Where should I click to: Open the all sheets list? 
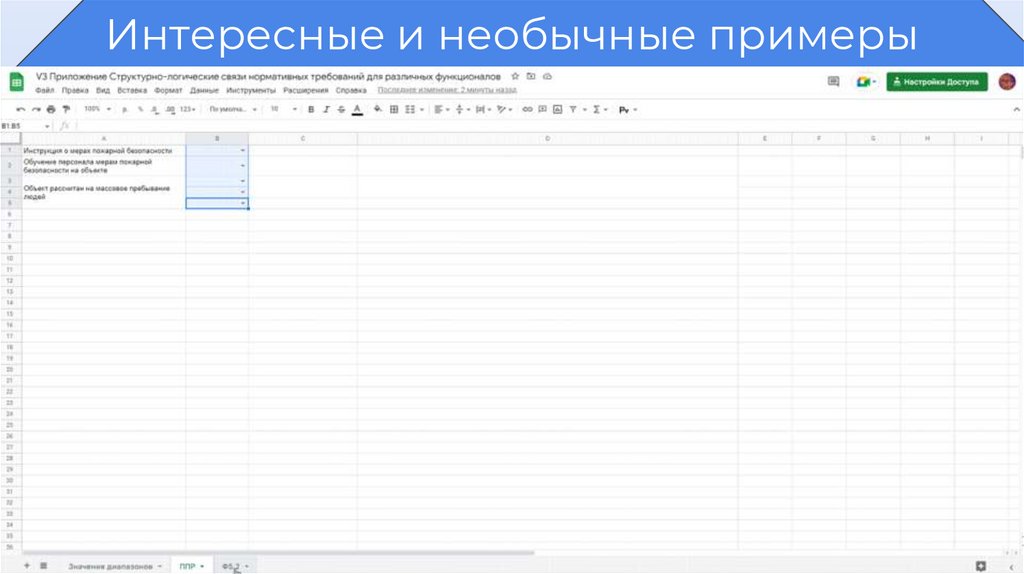click(44, 566)
